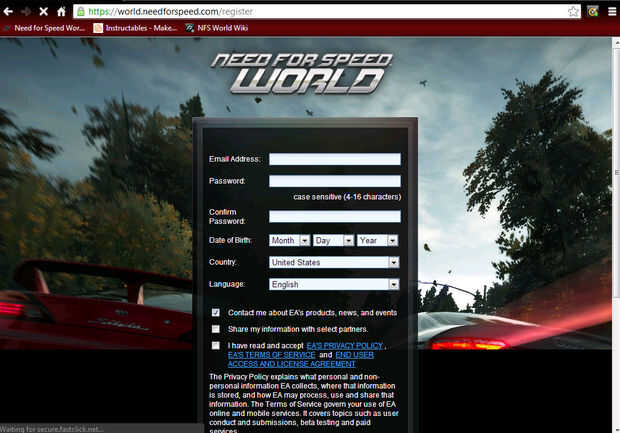Bookmark the page with the star icon
This screenshot has height=433, width=620.
point(573,11)
